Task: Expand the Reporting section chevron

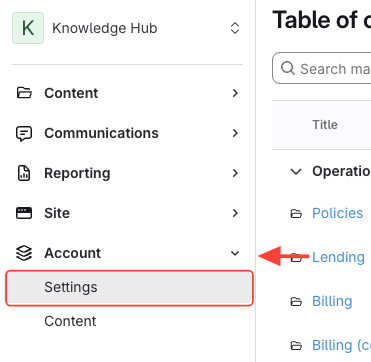Action: click(235, 173)
